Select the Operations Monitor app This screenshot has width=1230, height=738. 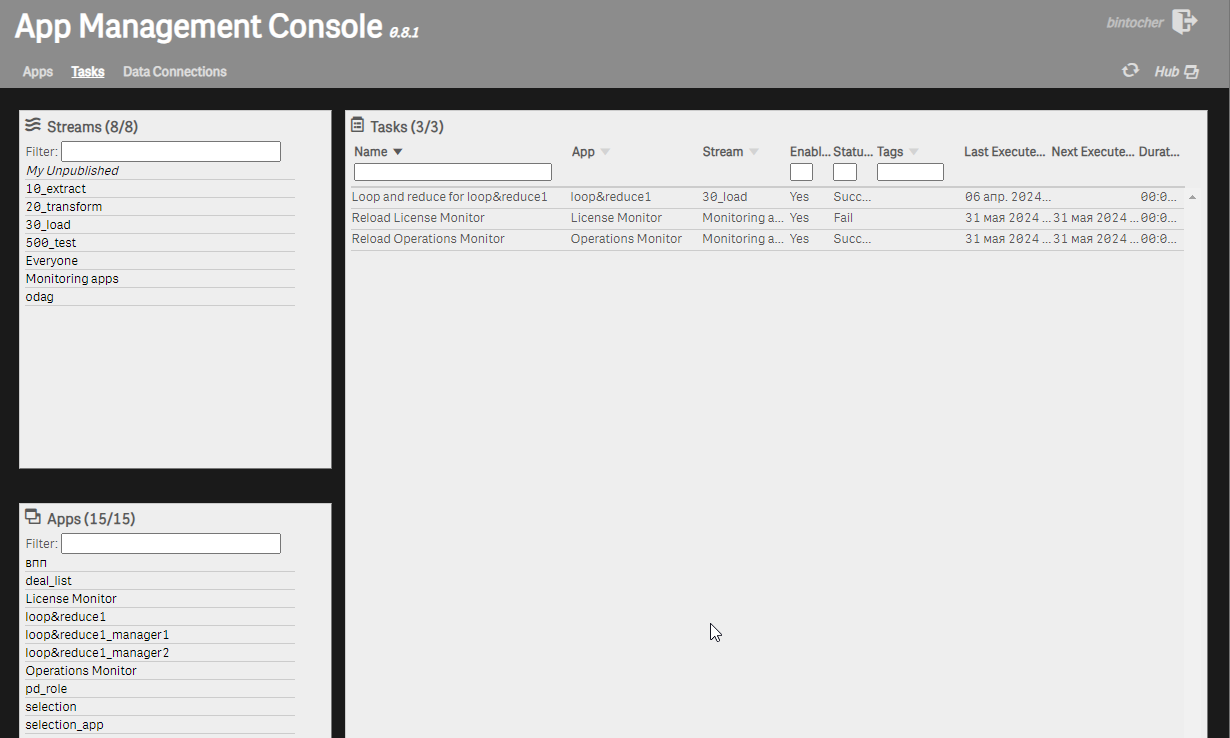[x=80, y=670]
